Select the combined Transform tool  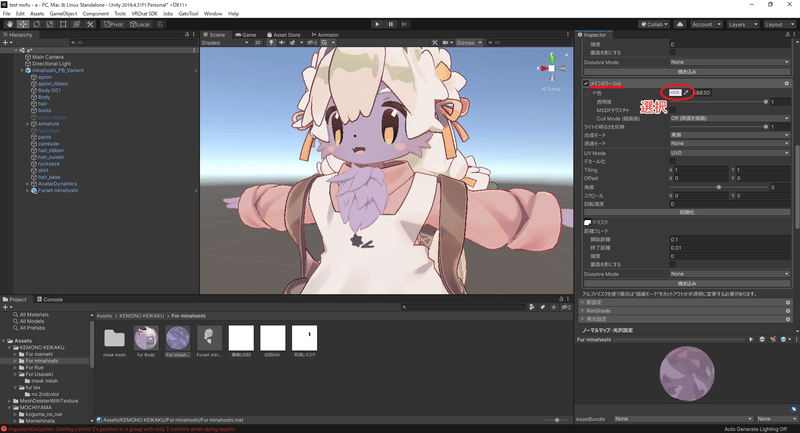point(77,24)
